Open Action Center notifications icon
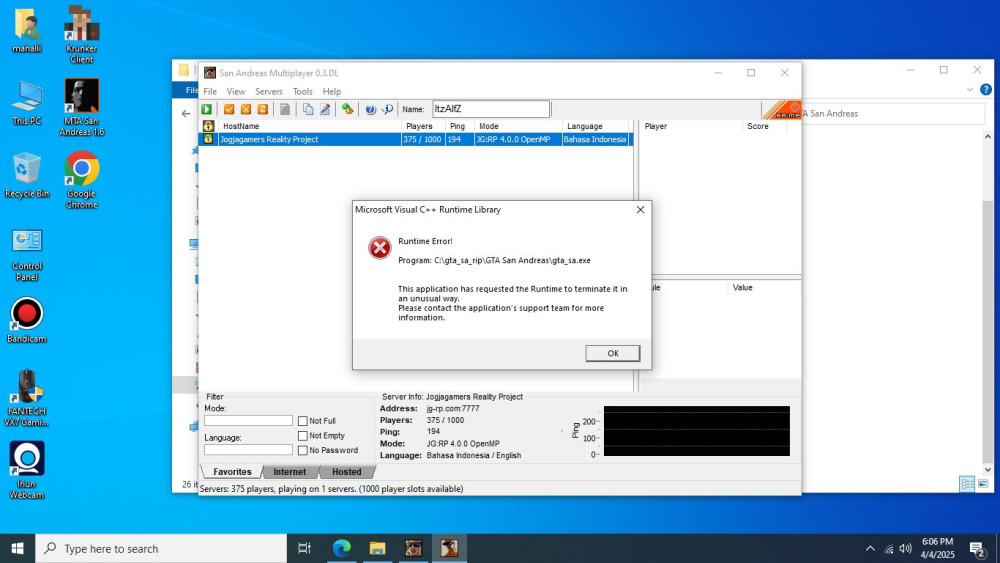Viewport: 1000px width, 563px height. pos(977,548)
